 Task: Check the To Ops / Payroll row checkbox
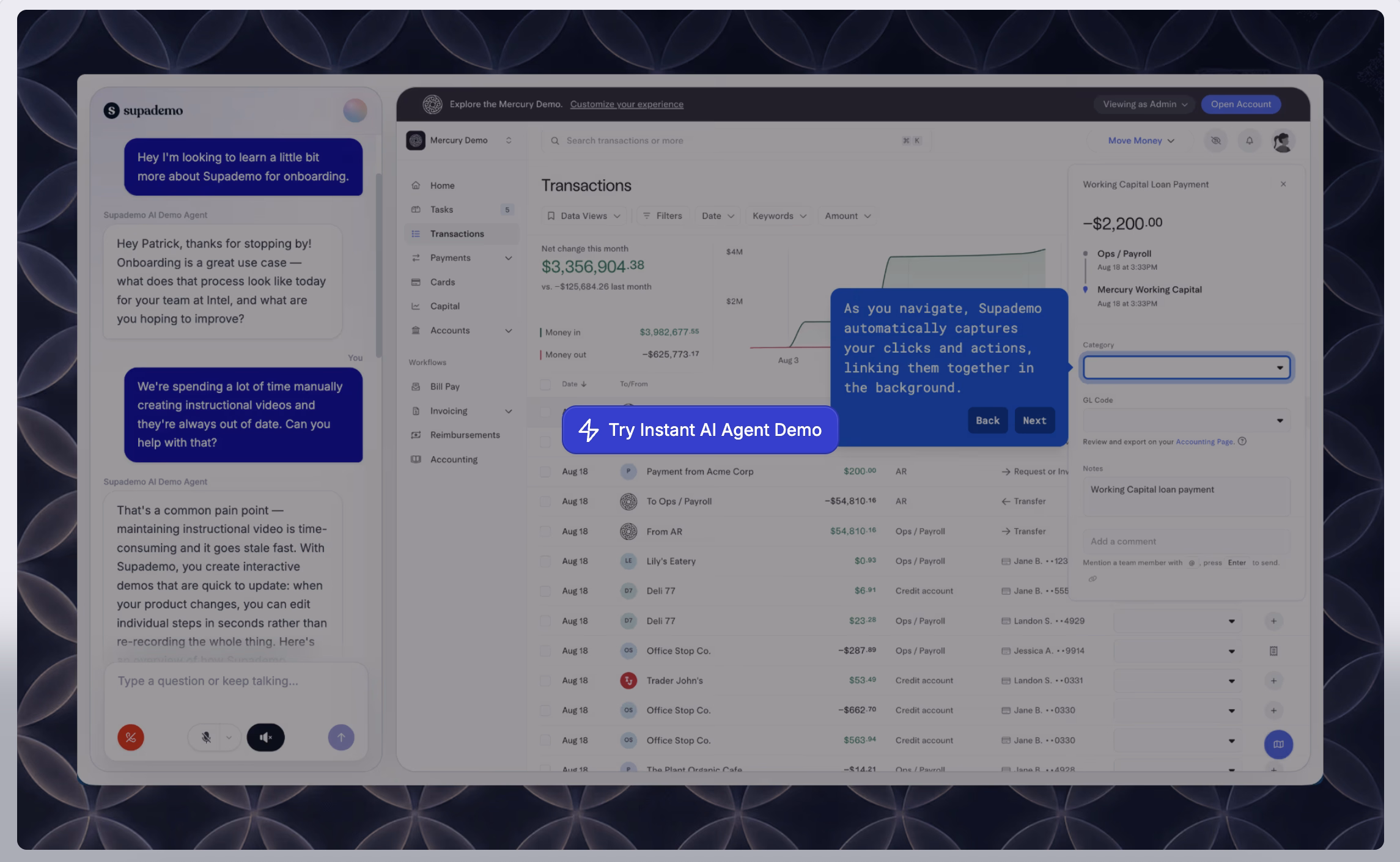[545, 501]
